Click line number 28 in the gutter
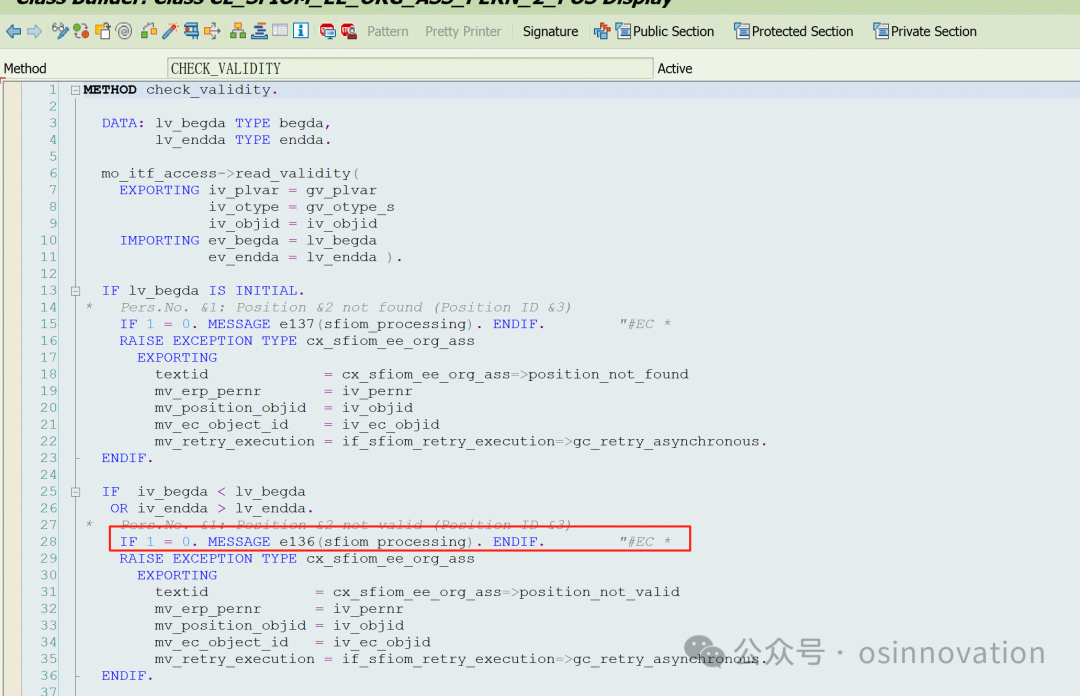The width and height of the screenshot is (1080, 696). point(48,542)
